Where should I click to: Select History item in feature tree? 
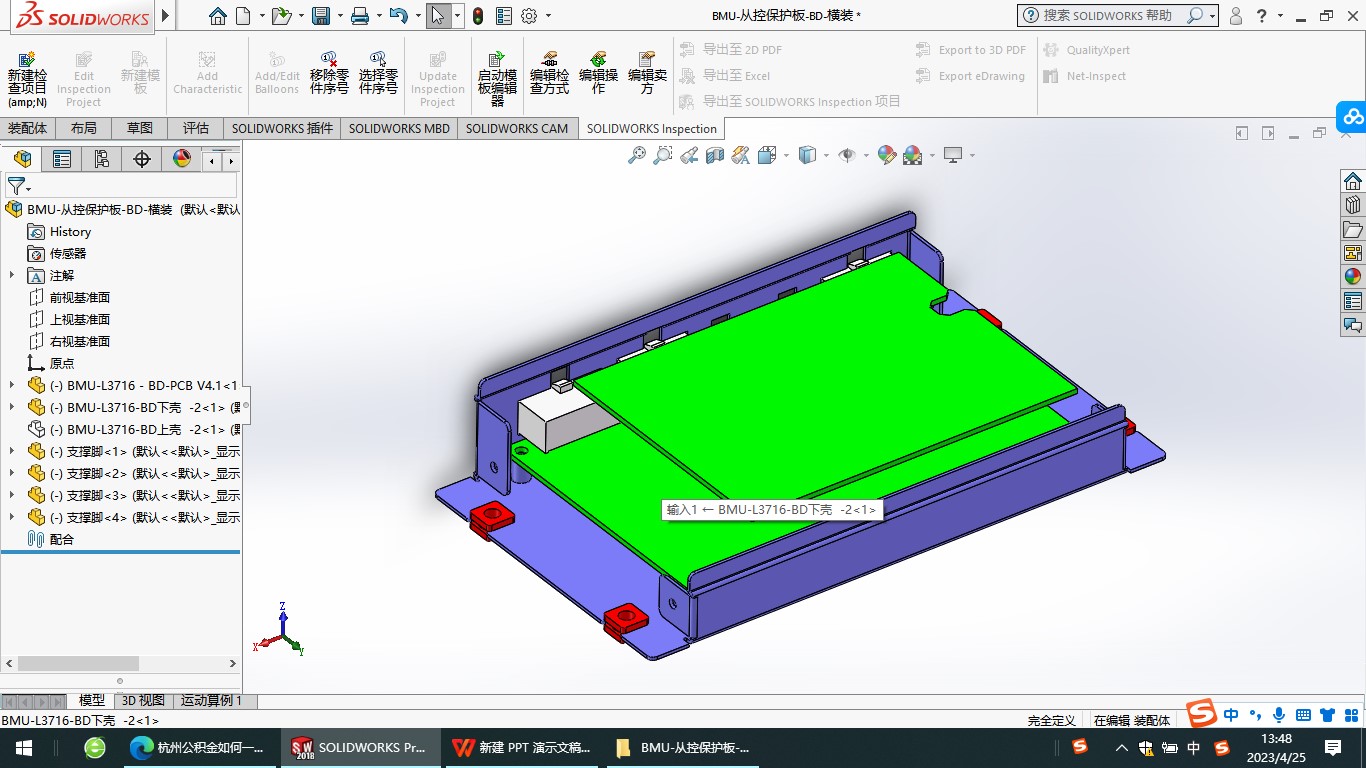click(70, 231)
